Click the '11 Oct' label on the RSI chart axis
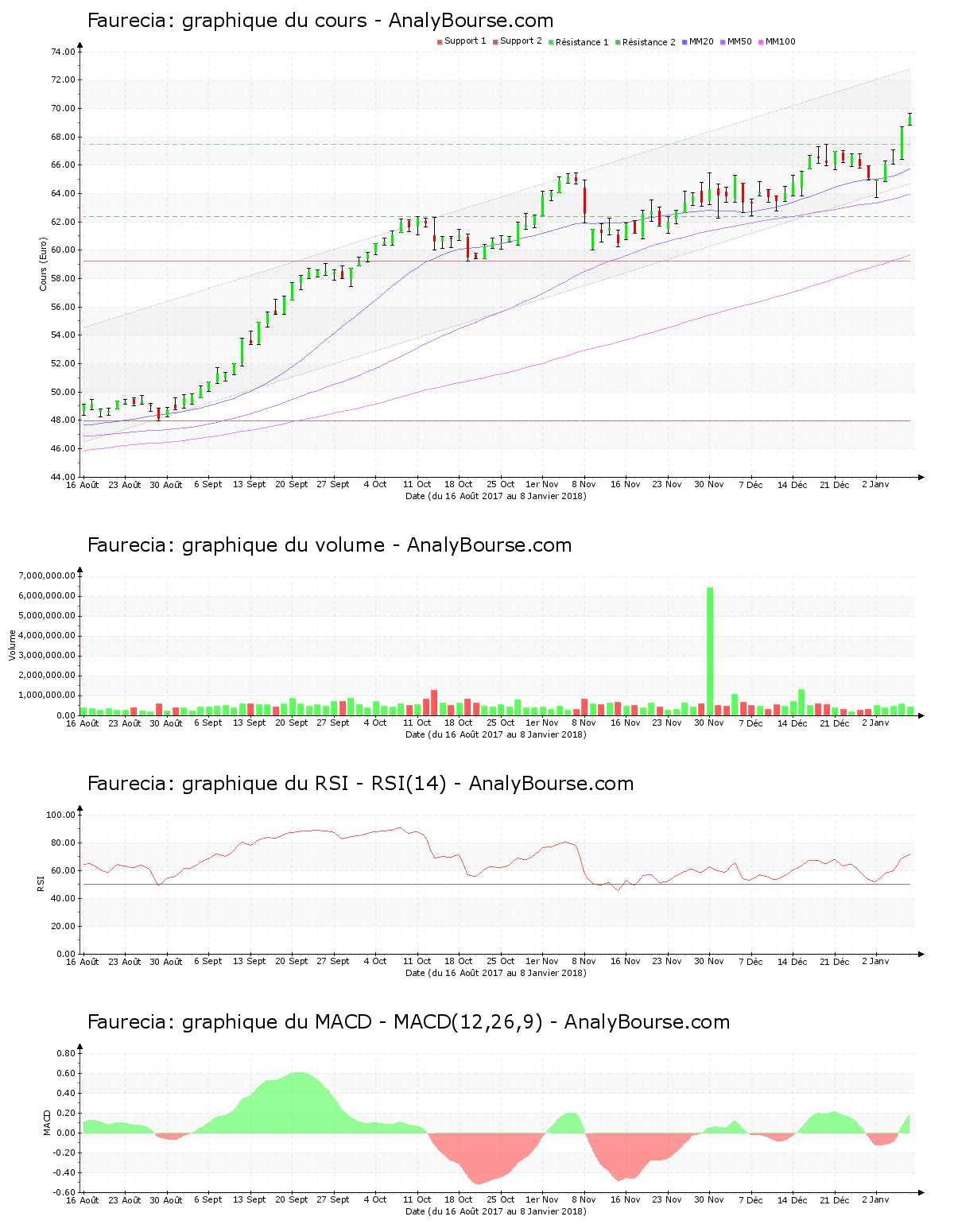This screenshot has width=954, height=1232. (x=417, y=961)
